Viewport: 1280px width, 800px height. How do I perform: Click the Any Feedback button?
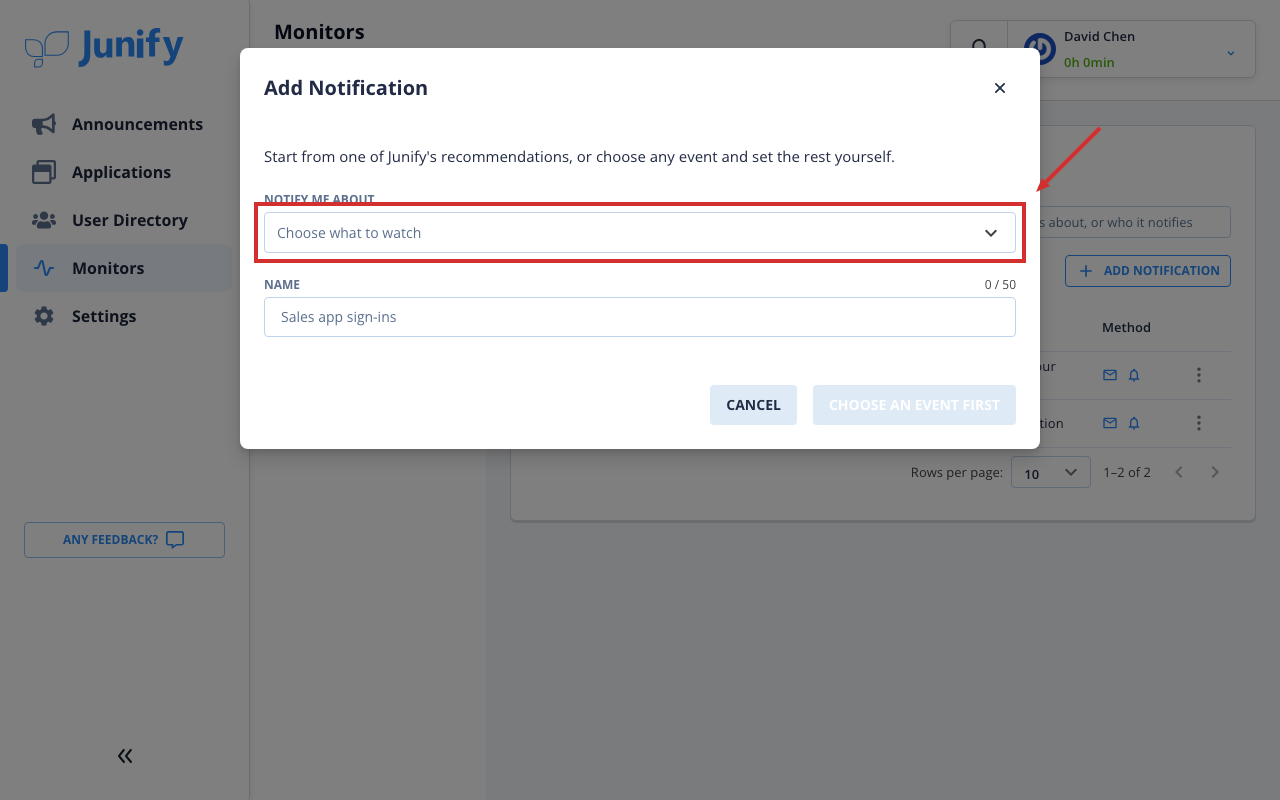pyautogui.click(x=124, y=540)
